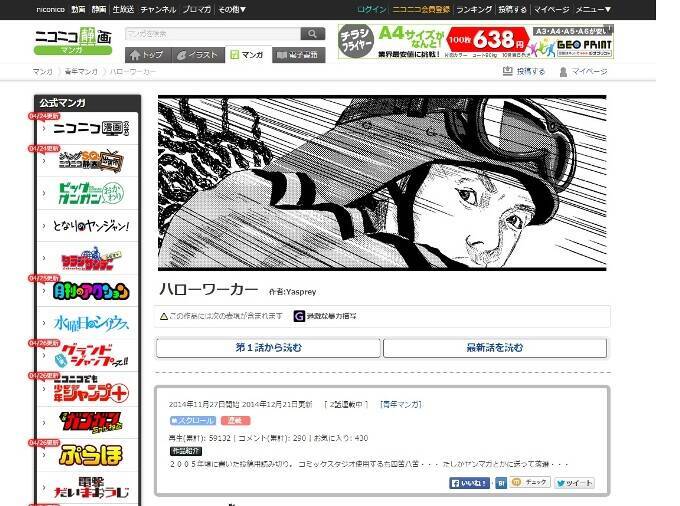Open the 電子書籍 tab
680x506 pixels.
pyautogui.click(x=298, y=55)
